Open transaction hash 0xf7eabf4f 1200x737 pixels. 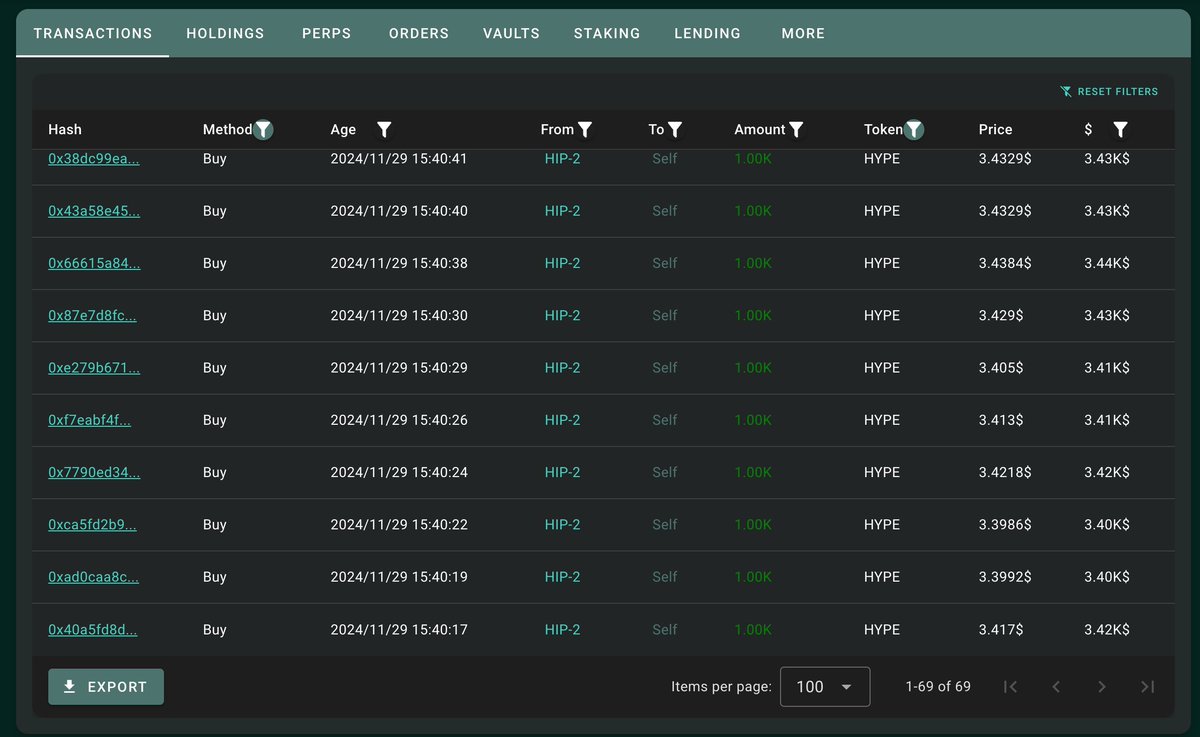tap(90, 420)
